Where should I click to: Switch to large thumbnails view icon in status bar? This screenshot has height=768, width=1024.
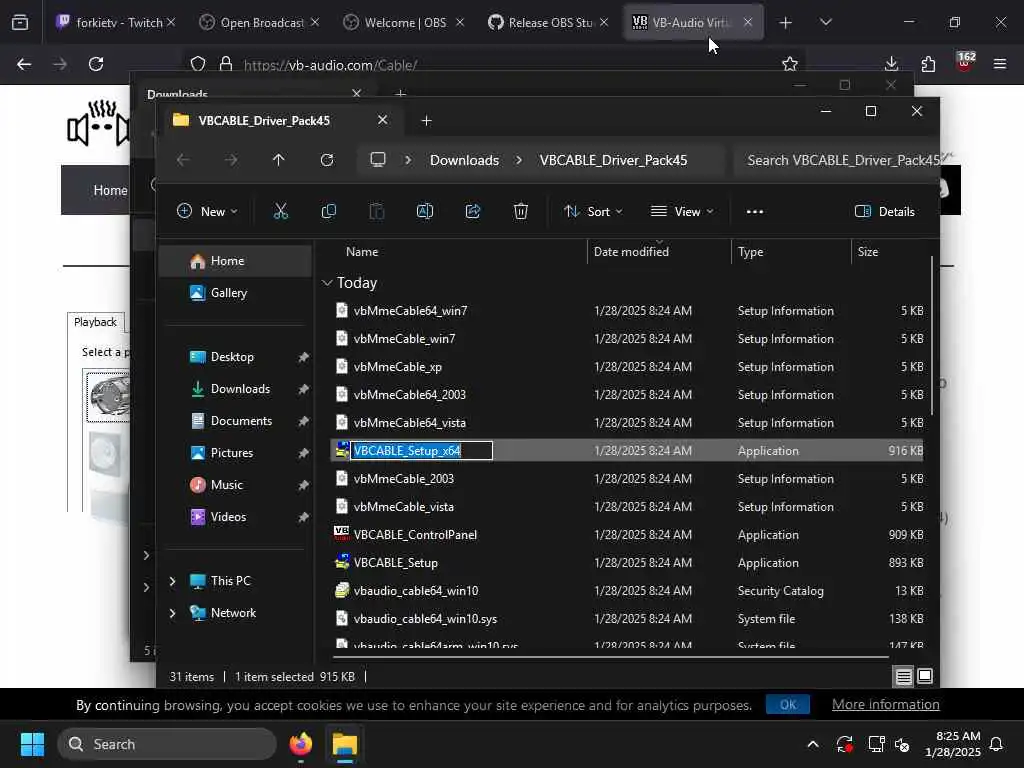(x=925, y=677)
